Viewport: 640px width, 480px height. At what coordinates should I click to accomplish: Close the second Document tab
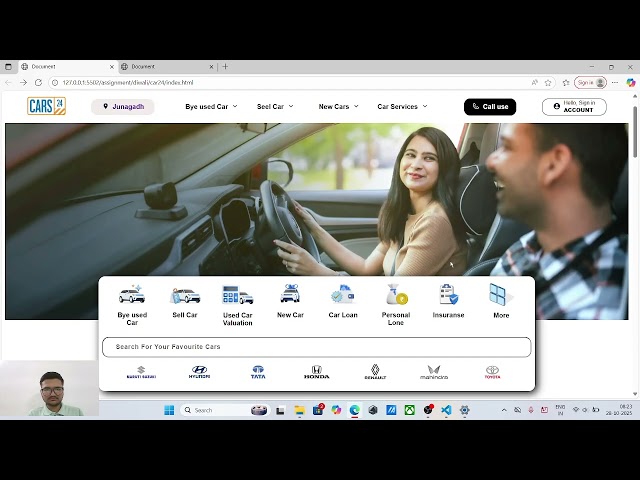[211, 67]
